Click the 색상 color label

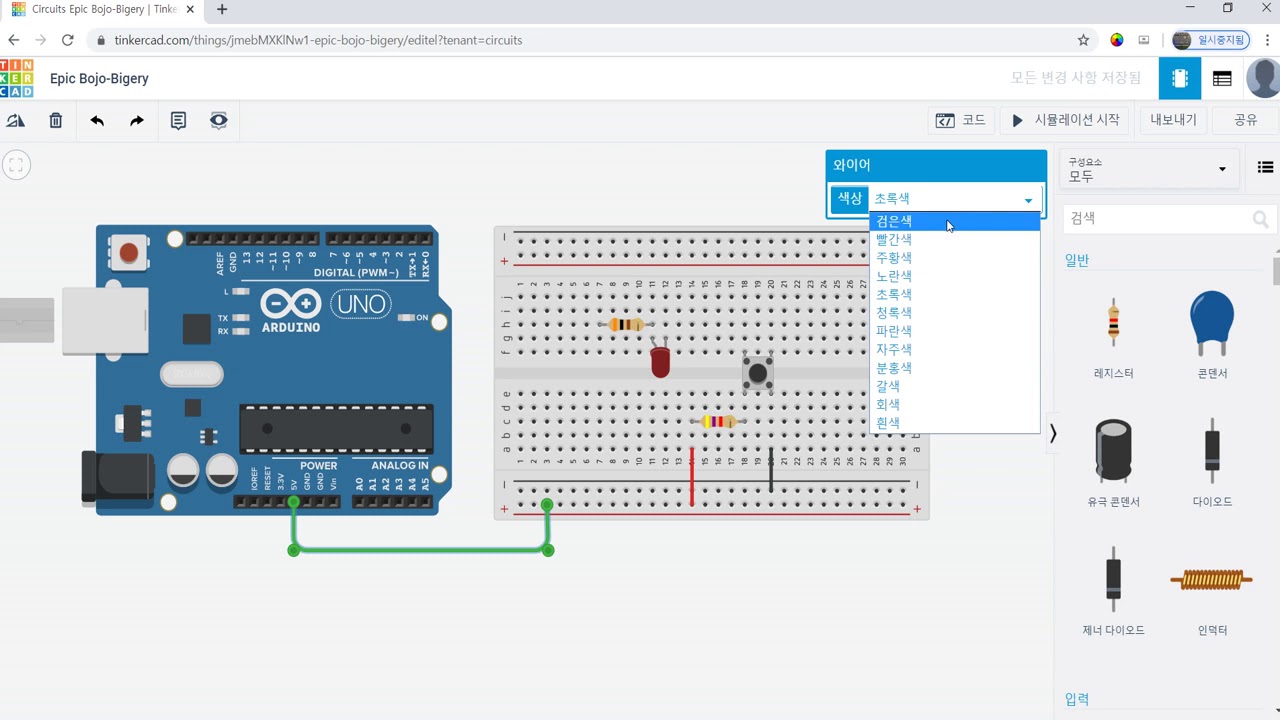click(x=849, y=199)
